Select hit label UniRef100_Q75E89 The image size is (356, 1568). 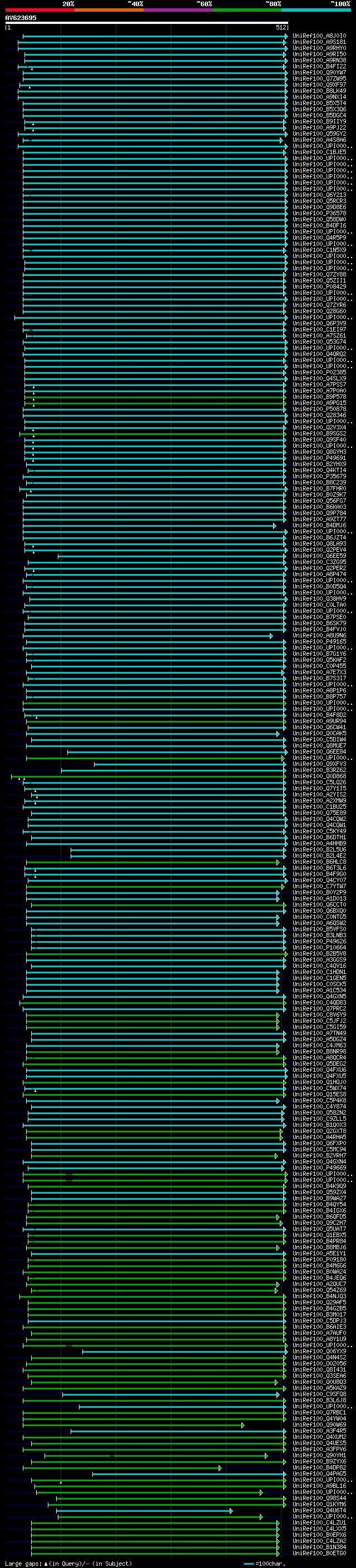click(319, 813)
